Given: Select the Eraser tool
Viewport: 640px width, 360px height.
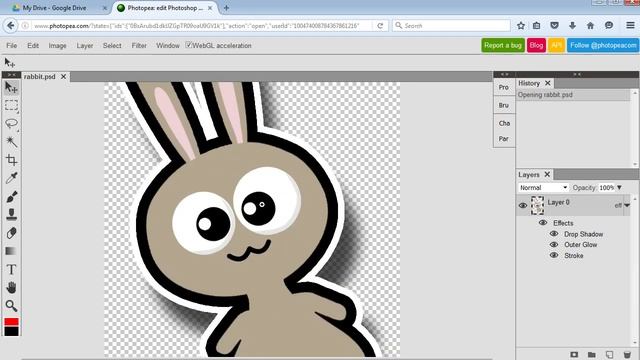Looking at the screenshot, I should 11,233.
